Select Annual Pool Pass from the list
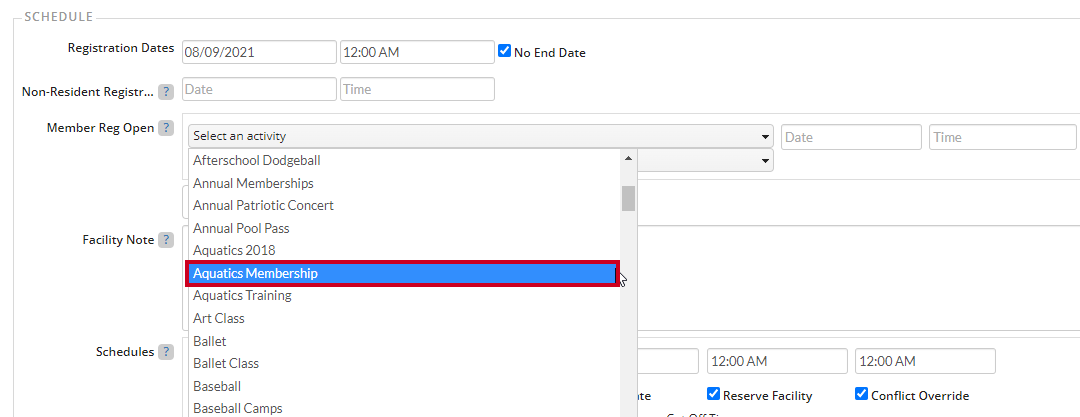1080x417 pixels. [404, 227]
